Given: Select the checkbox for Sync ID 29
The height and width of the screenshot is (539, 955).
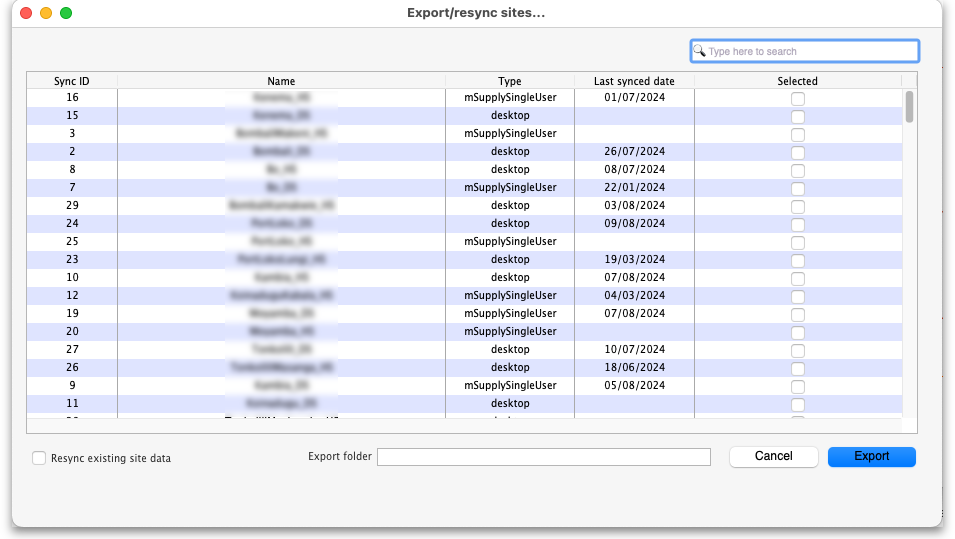Looking at the screenshot, I should pos(797,206).
